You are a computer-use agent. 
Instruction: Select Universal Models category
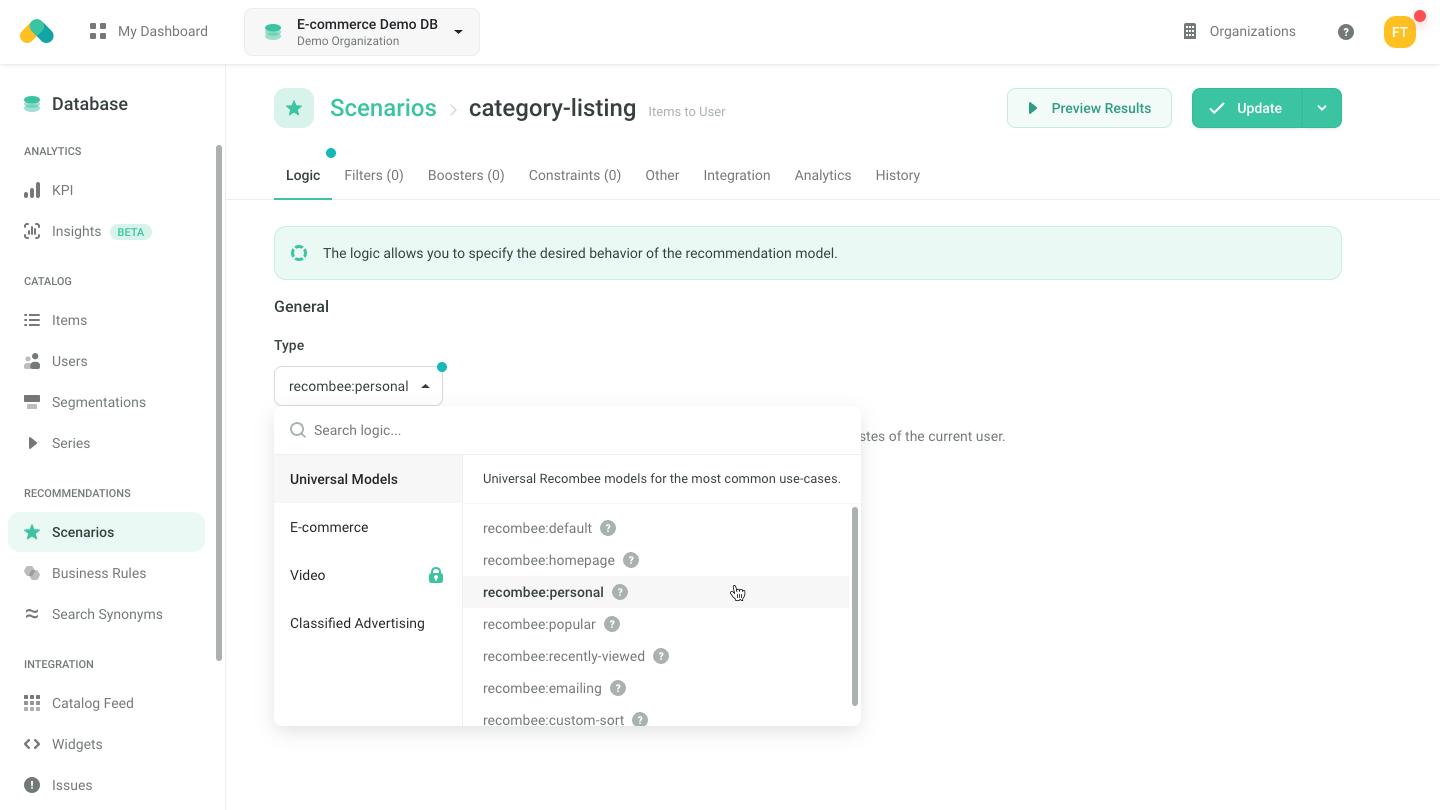coord(368,479)
